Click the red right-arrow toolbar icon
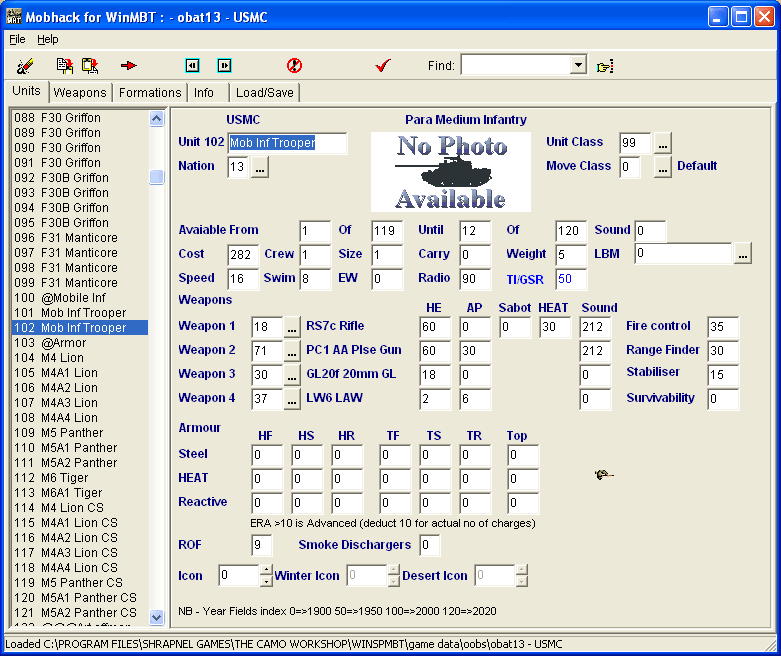Screen dimensions: 781x656 pyautogui.click(x=129, y=66)
